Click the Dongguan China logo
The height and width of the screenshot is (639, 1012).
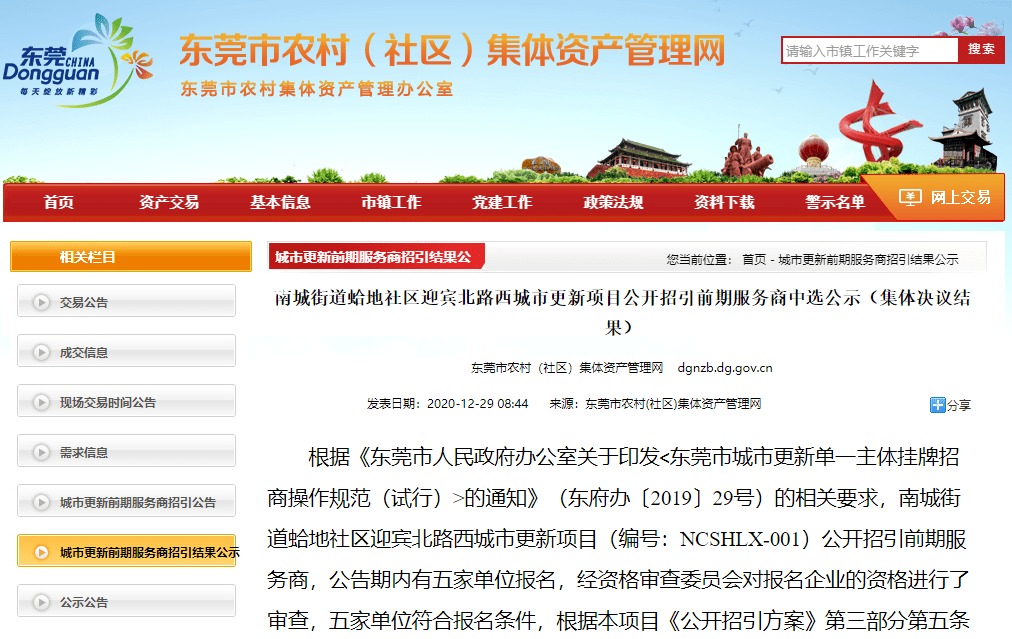tap(77, 61)
